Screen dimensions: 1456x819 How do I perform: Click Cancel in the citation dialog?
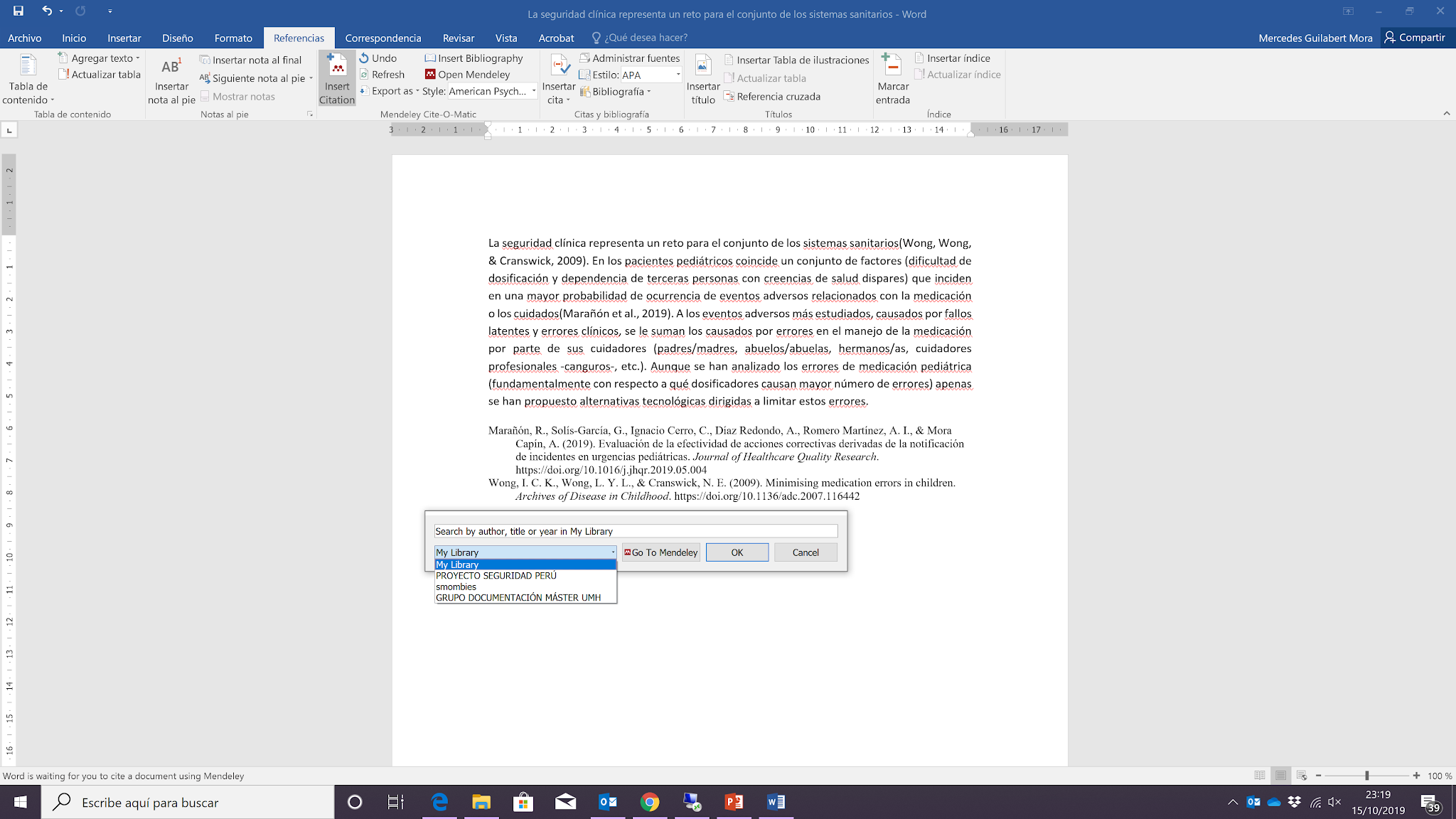pyautogui.click(x=805, y=552)
